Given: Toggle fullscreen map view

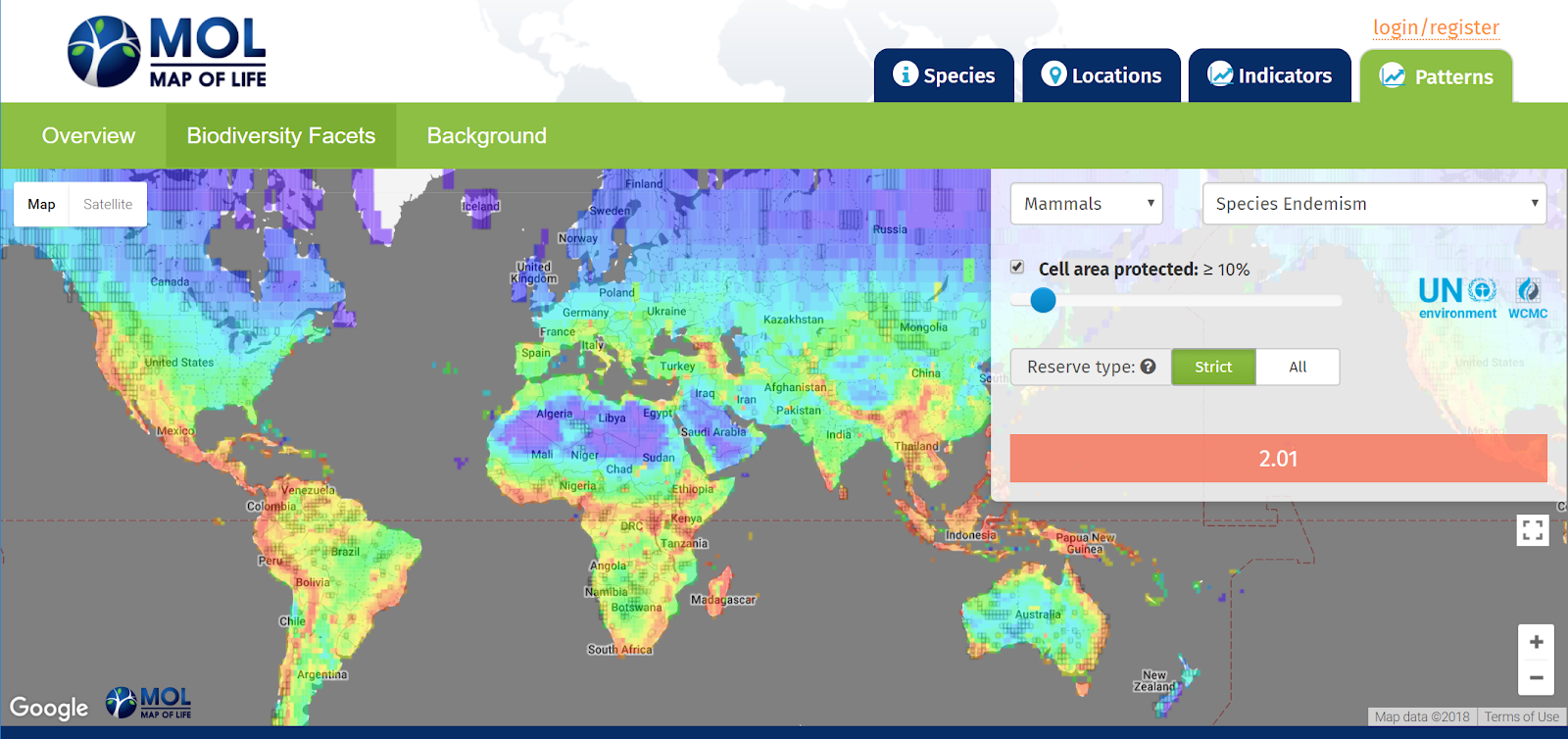Looking at the screenshot, I should tap(1534, 530).
